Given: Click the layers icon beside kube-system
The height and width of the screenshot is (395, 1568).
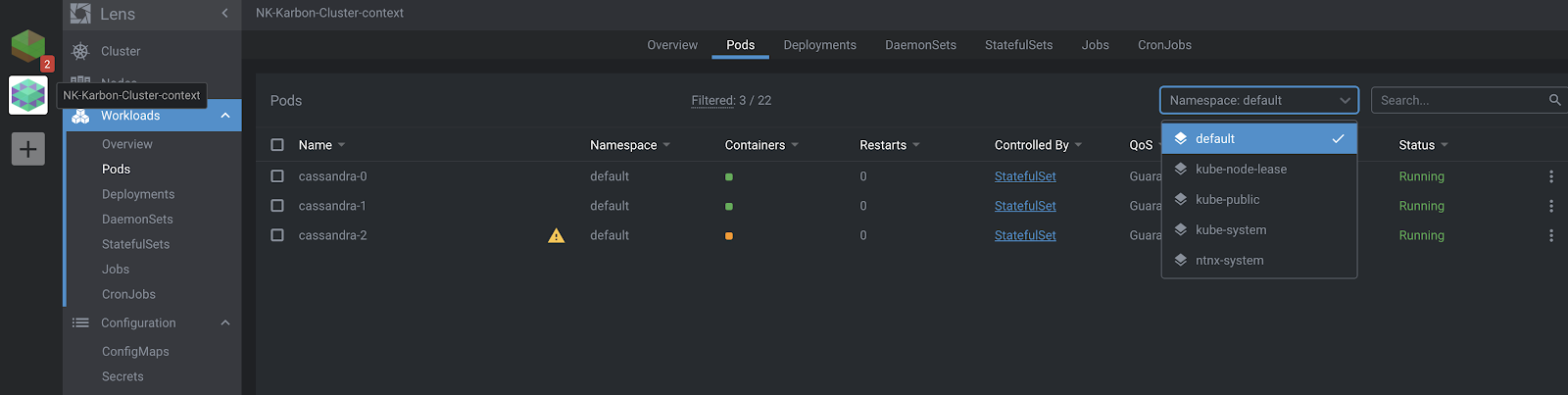Looking at the screenshot, I should tap(1181, 229).
